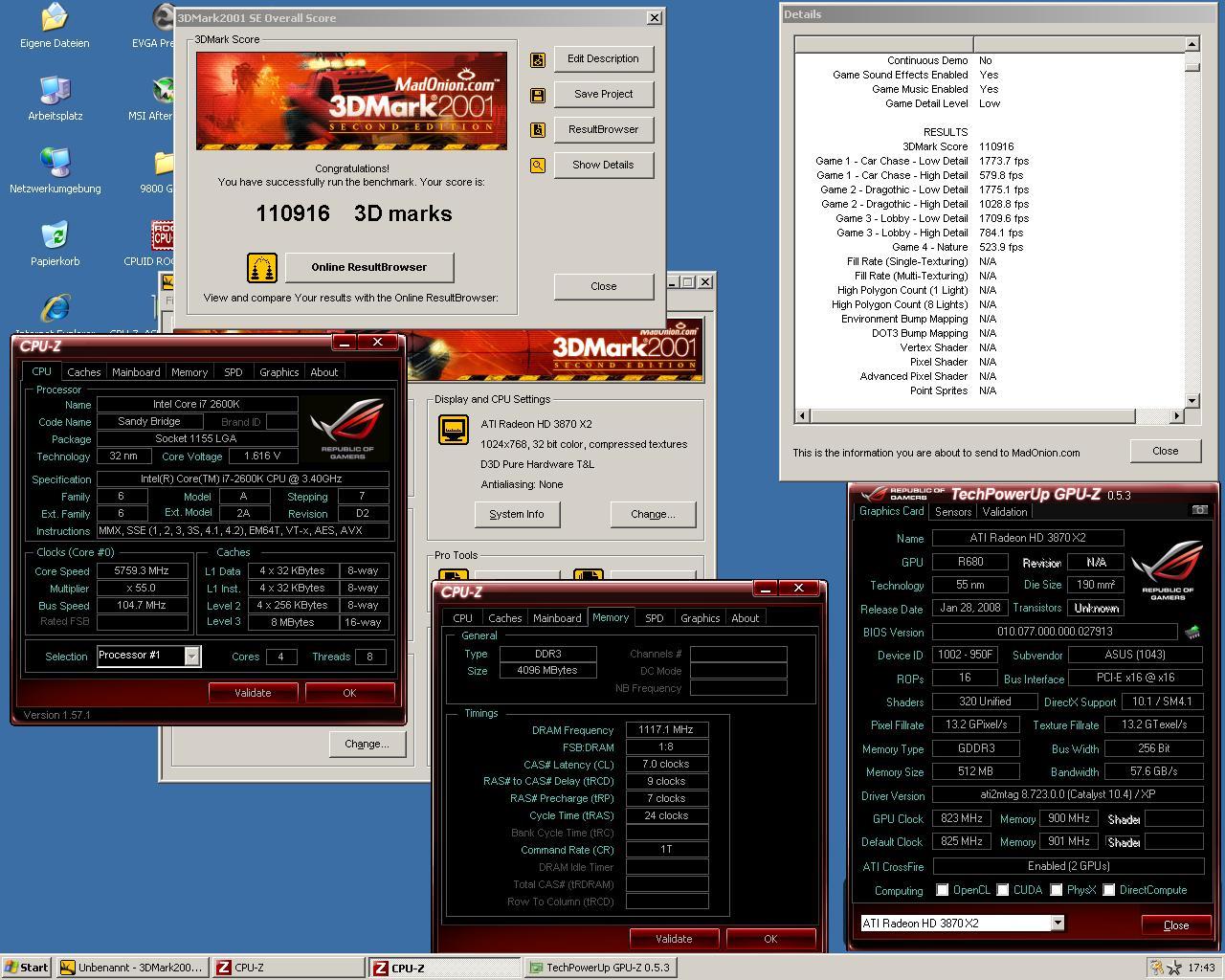The image size is (1225, 980).
Task: Switch to Unbenannt - 3DMark2001 taskbar item
Action: 131,968
